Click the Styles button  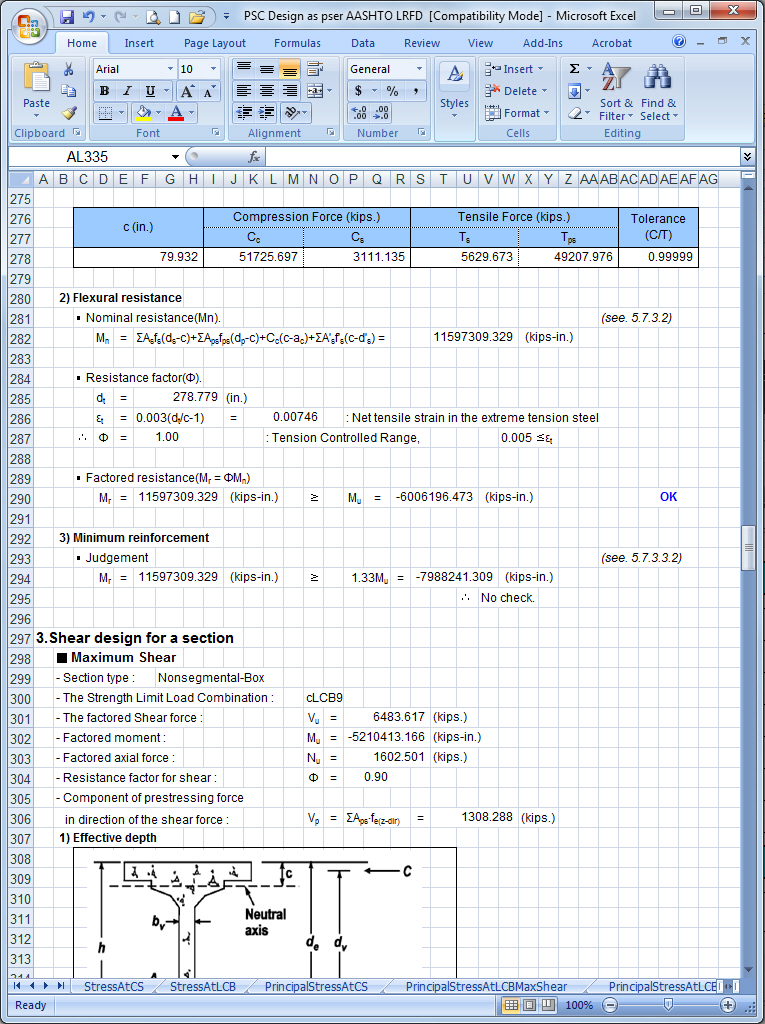click(454, 90)
